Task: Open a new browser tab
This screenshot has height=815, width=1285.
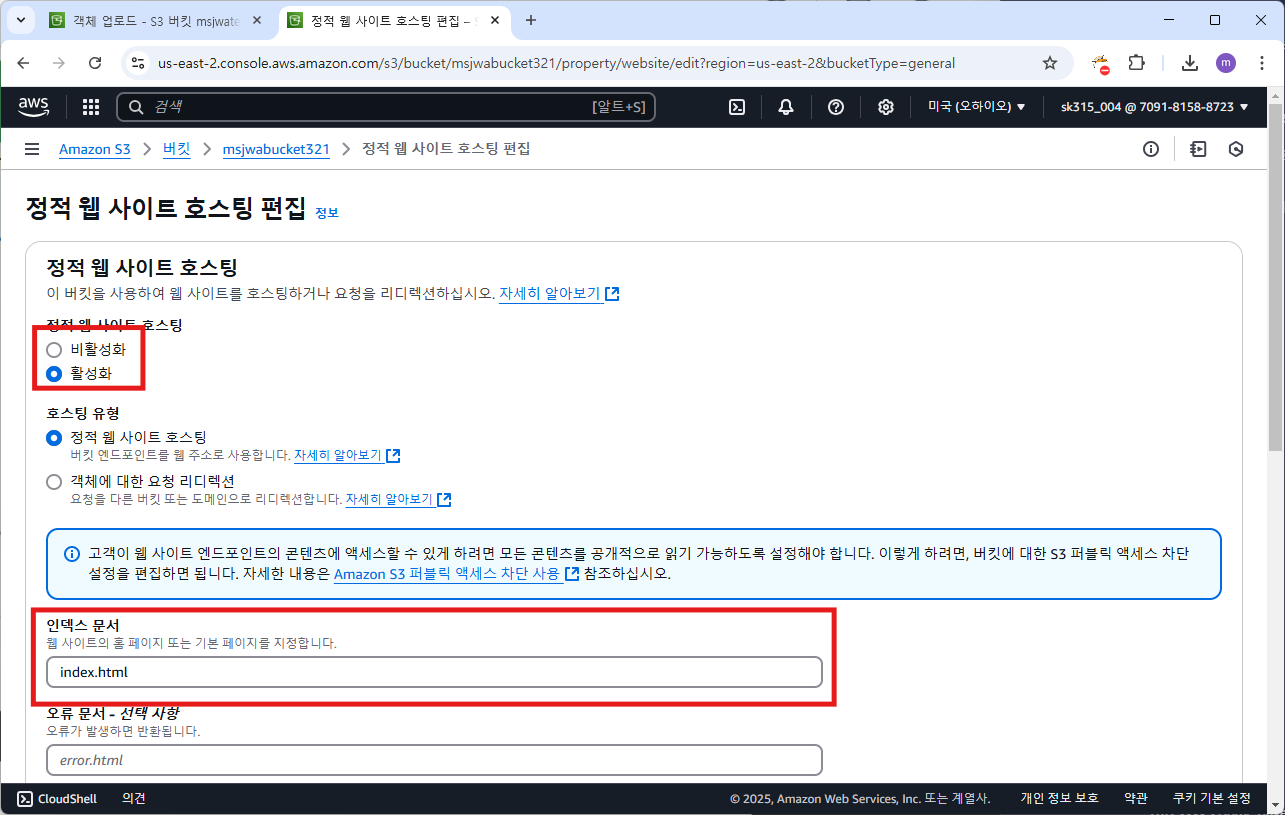Action: click(x=531, y=20)
